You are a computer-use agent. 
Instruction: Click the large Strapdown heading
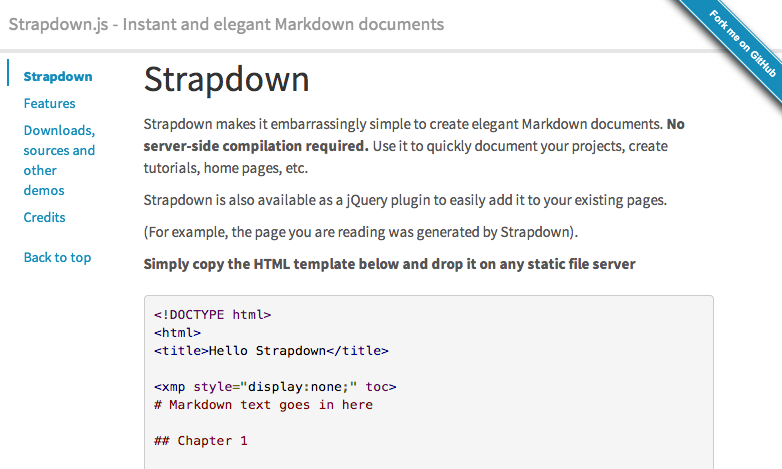click(x=226, y=79)
